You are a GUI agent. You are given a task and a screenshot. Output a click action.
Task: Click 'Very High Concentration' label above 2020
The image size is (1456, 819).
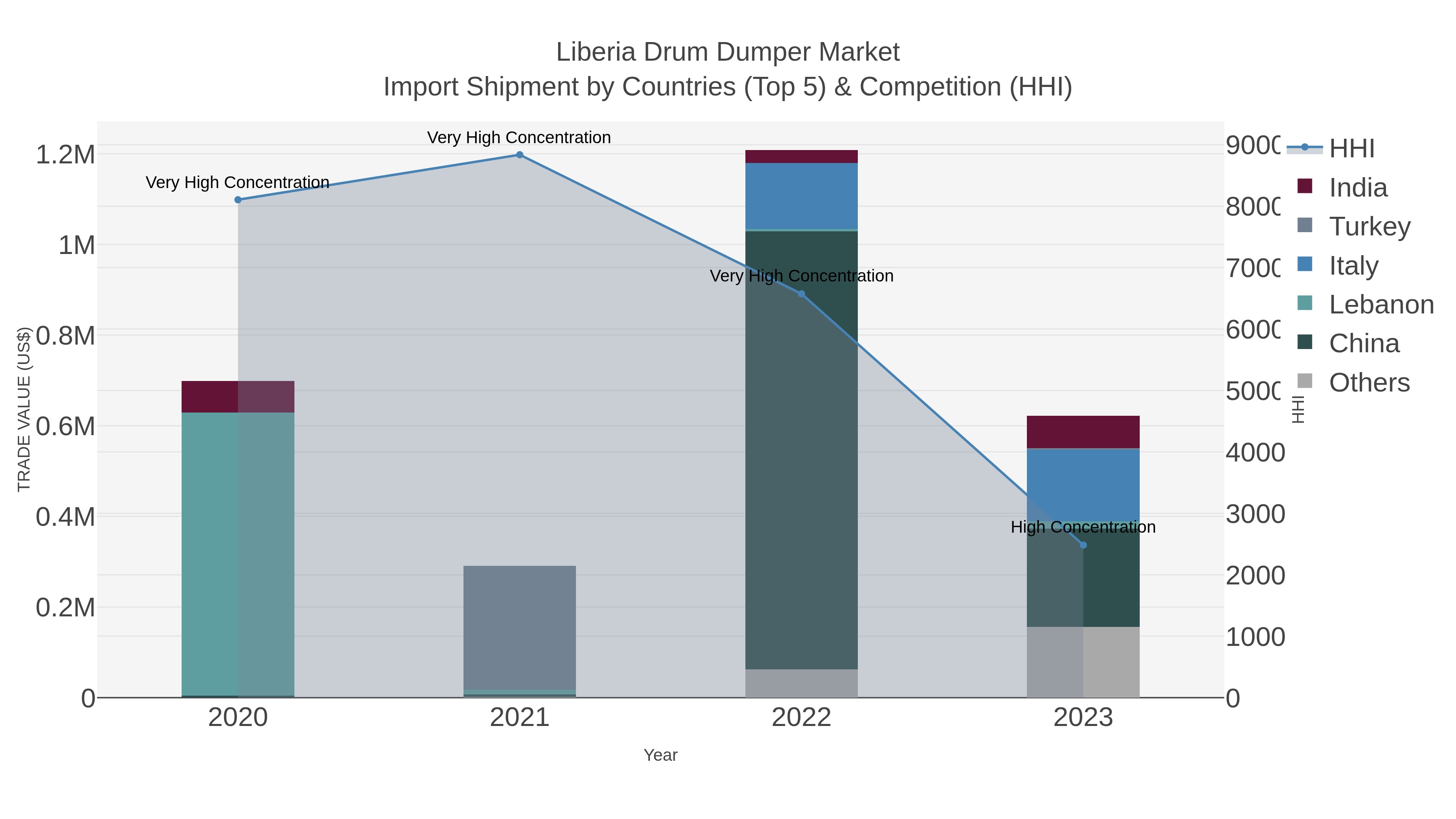[237, 182]
